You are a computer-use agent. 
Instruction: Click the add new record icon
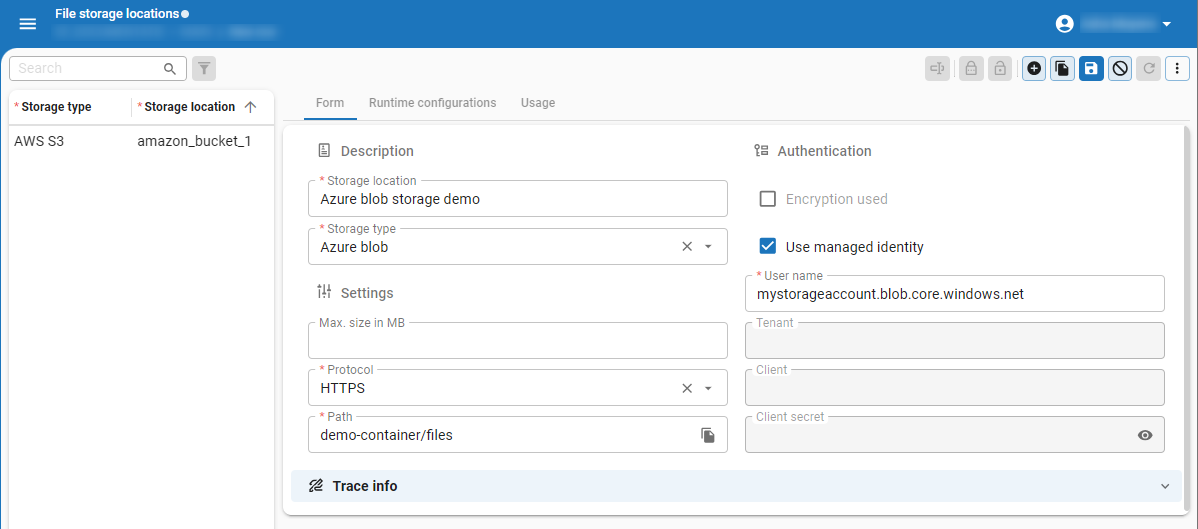pyautogui.click(x=1034, y=68)
